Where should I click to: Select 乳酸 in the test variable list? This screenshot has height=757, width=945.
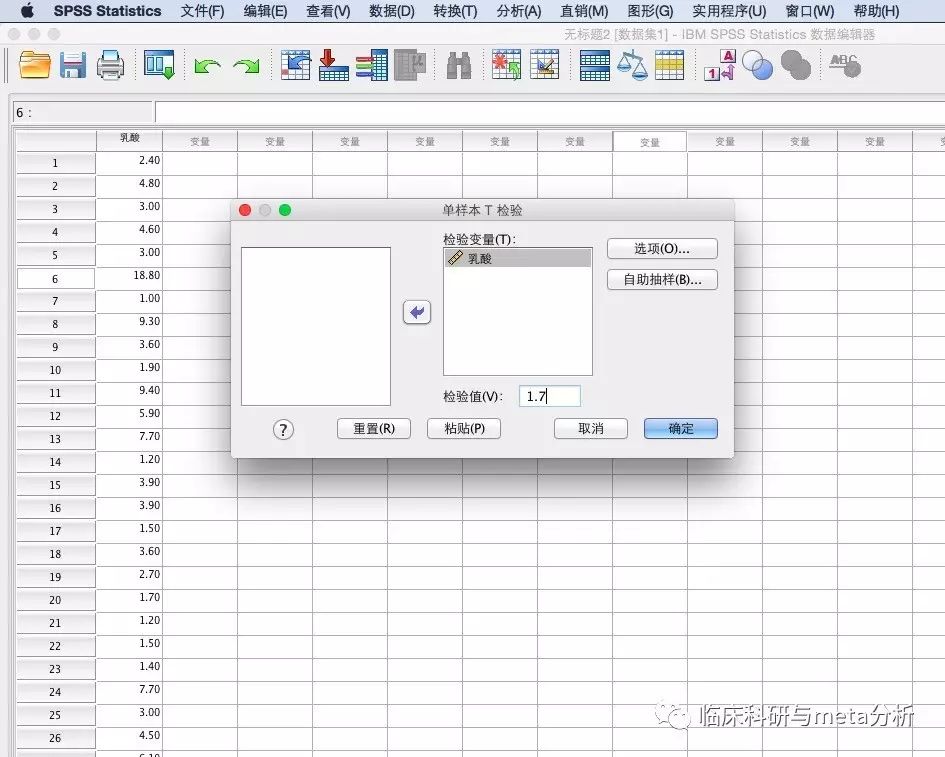518,259
